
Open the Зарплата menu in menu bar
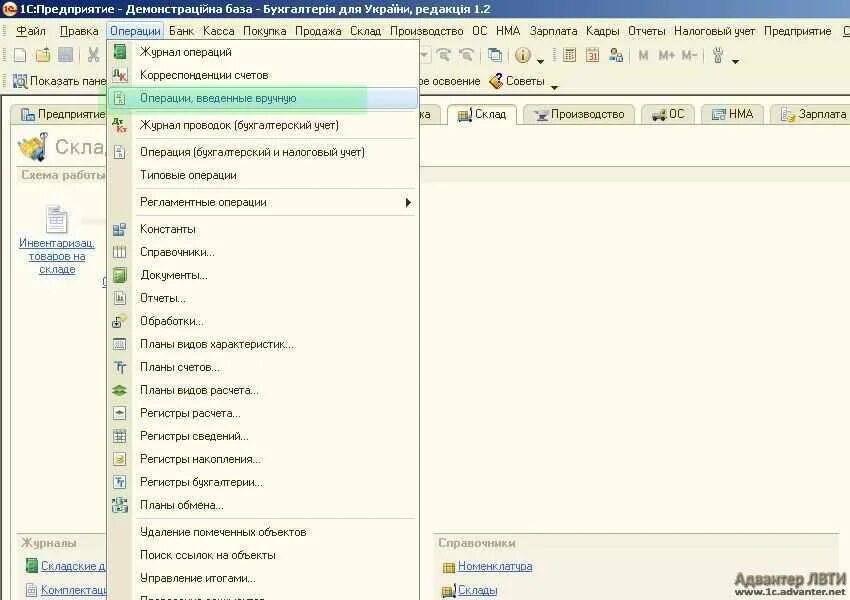click(553, 31)
